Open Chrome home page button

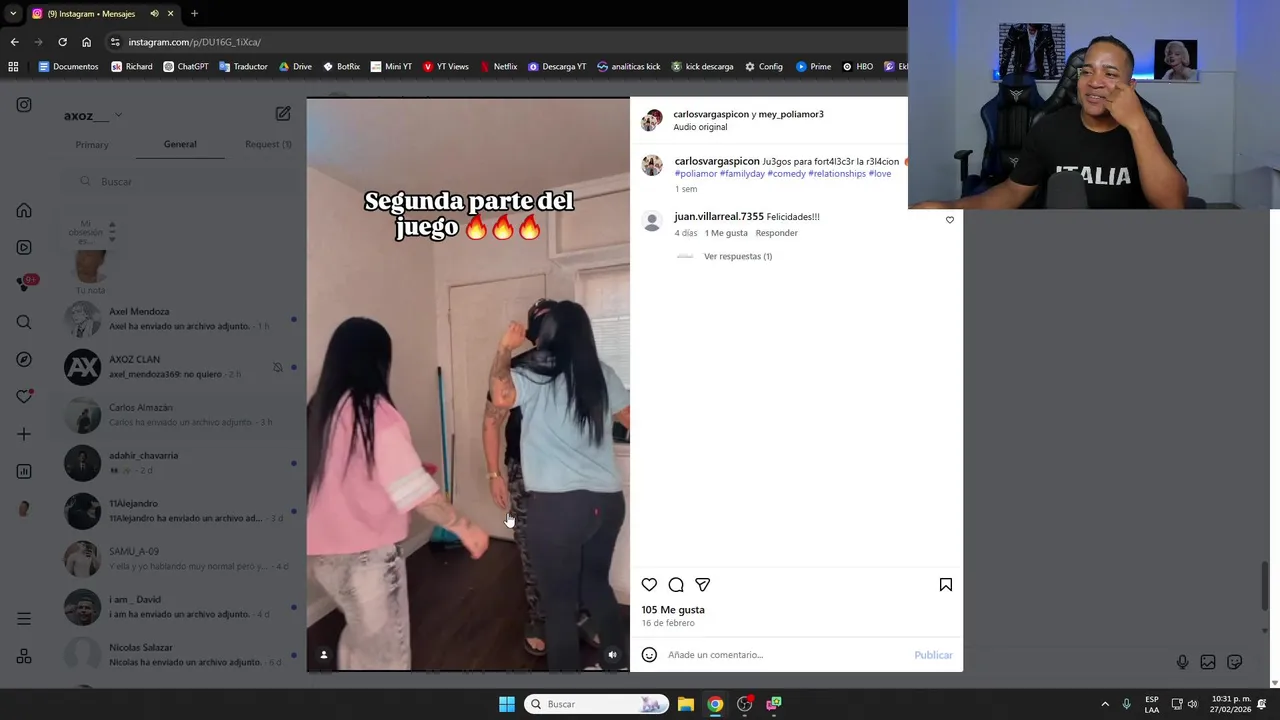click(x=86, y=42)
